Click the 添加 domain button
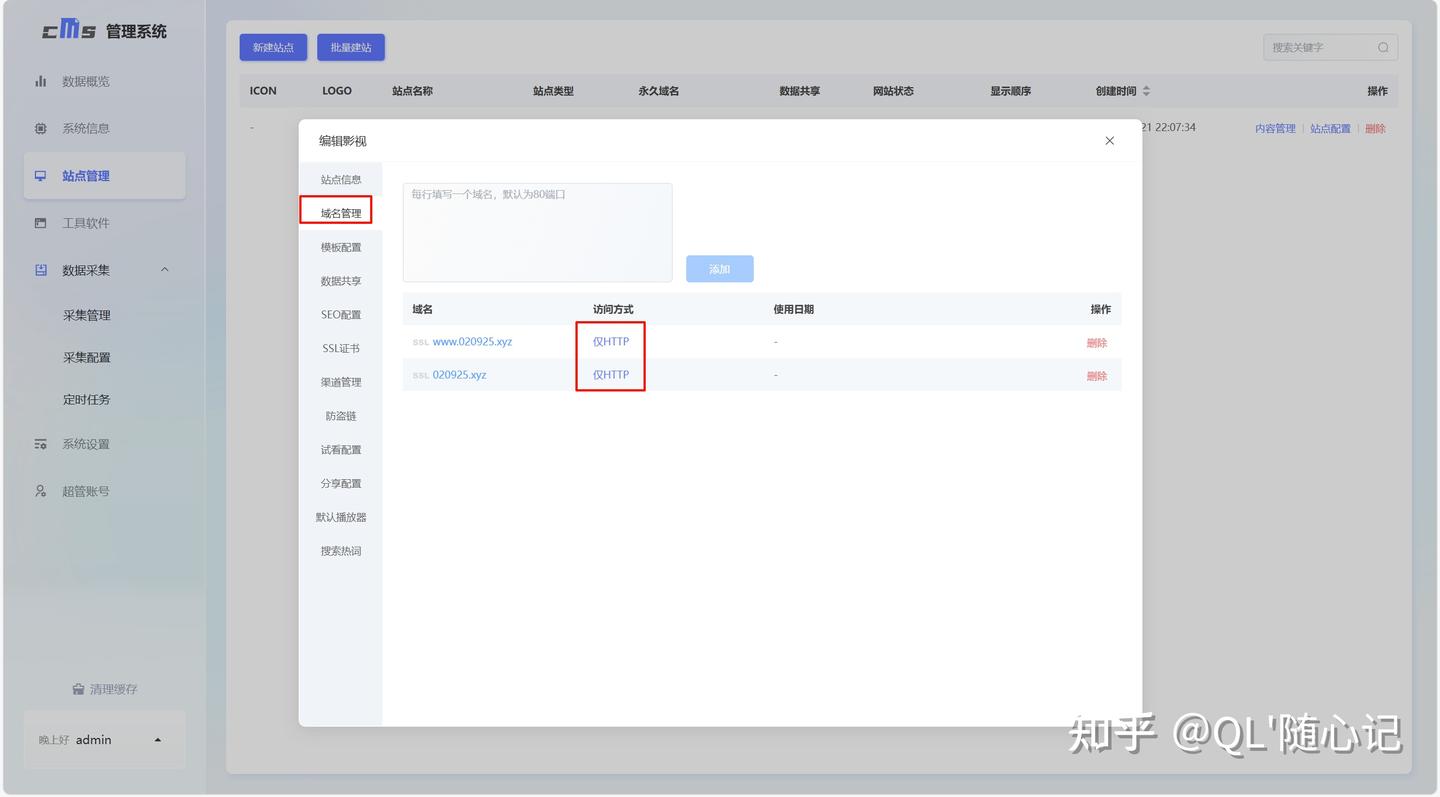This screenshot has height=797, width=1440. (x=720, y=269)
